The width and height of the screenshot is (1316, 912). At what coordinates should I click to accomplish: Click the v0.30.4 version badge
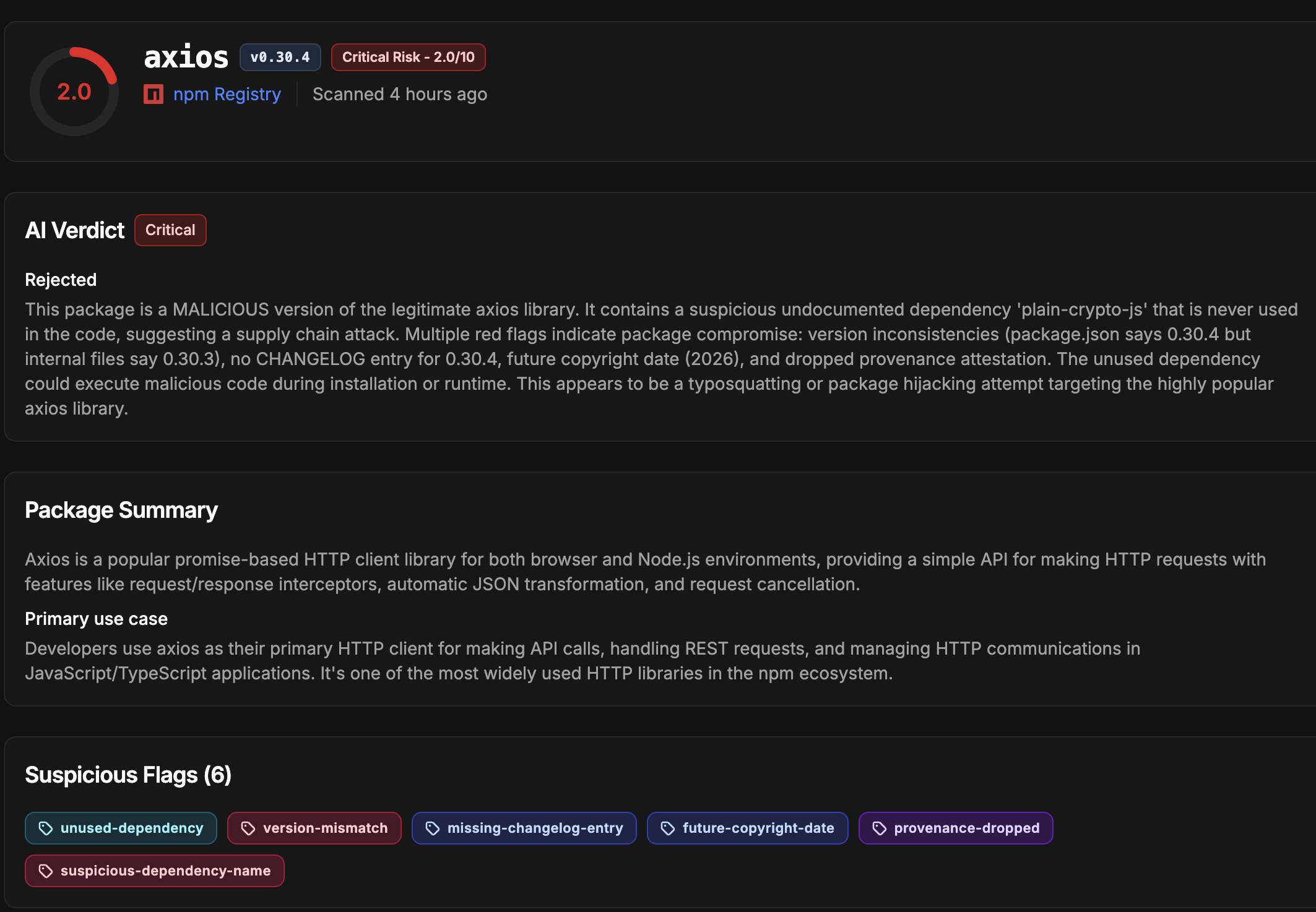click(x=280, y=57)
